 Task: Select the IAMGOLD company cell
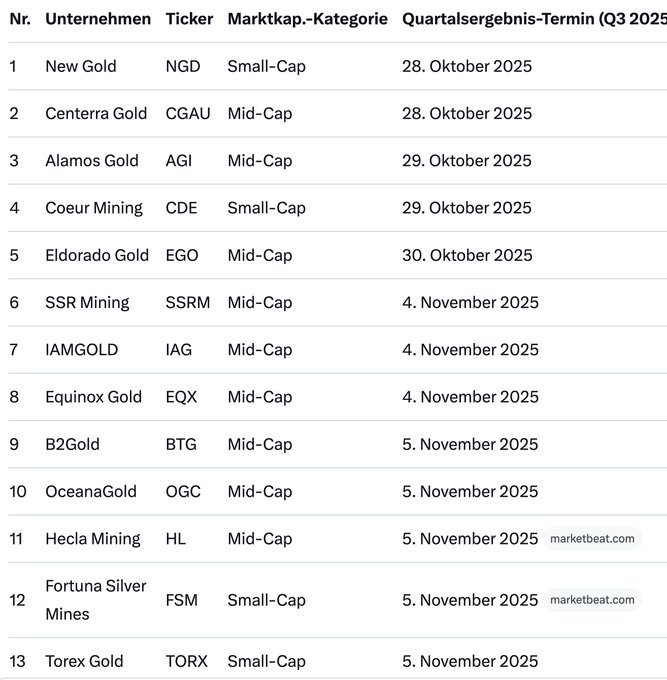[x=82, y=350]
